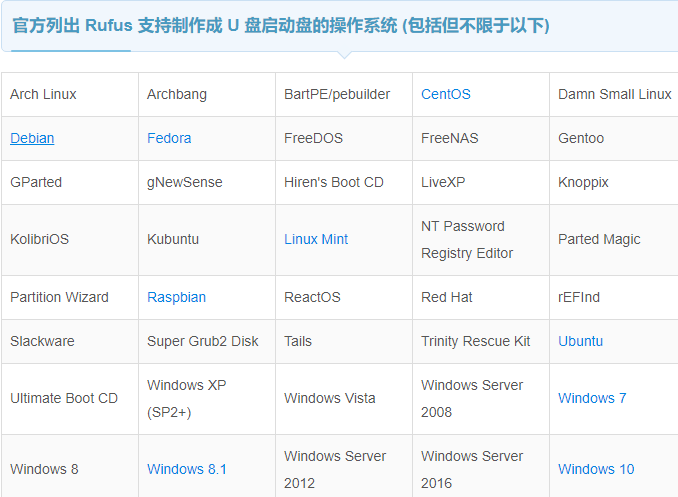Open the Raspbian link
The width and height of the screenshot is (678, 497).
(176, 297)
